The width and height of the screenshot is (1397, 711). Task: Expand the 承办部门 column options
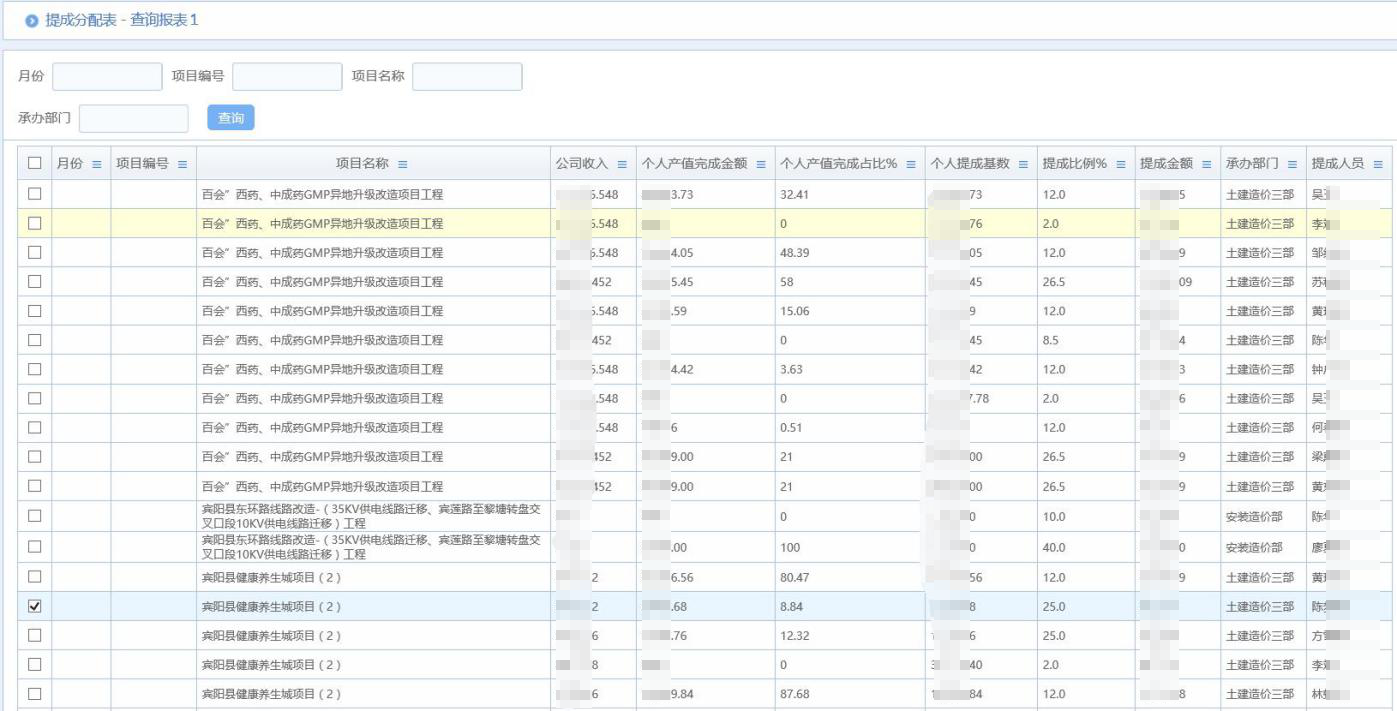click(1293, 164)
